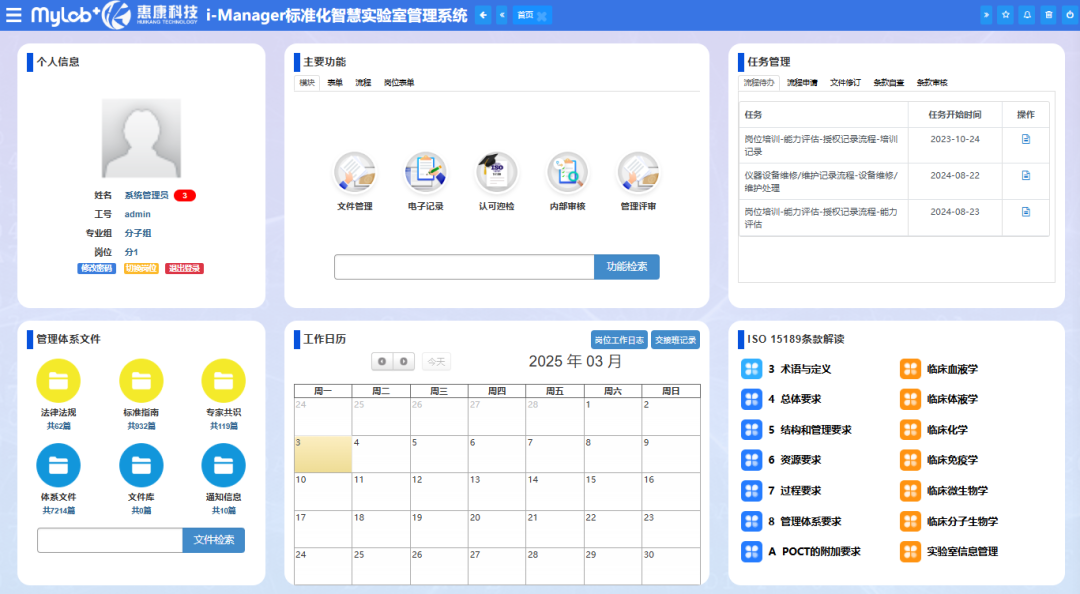
Task: Click the 功能检索 button
Action: (x=627, y=267)
